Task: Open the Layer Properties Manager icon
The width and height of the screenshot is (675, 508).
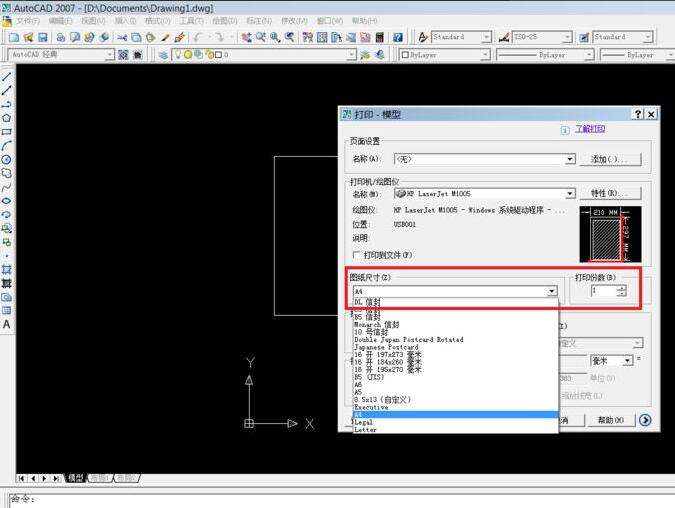Action: coord(163,55)
